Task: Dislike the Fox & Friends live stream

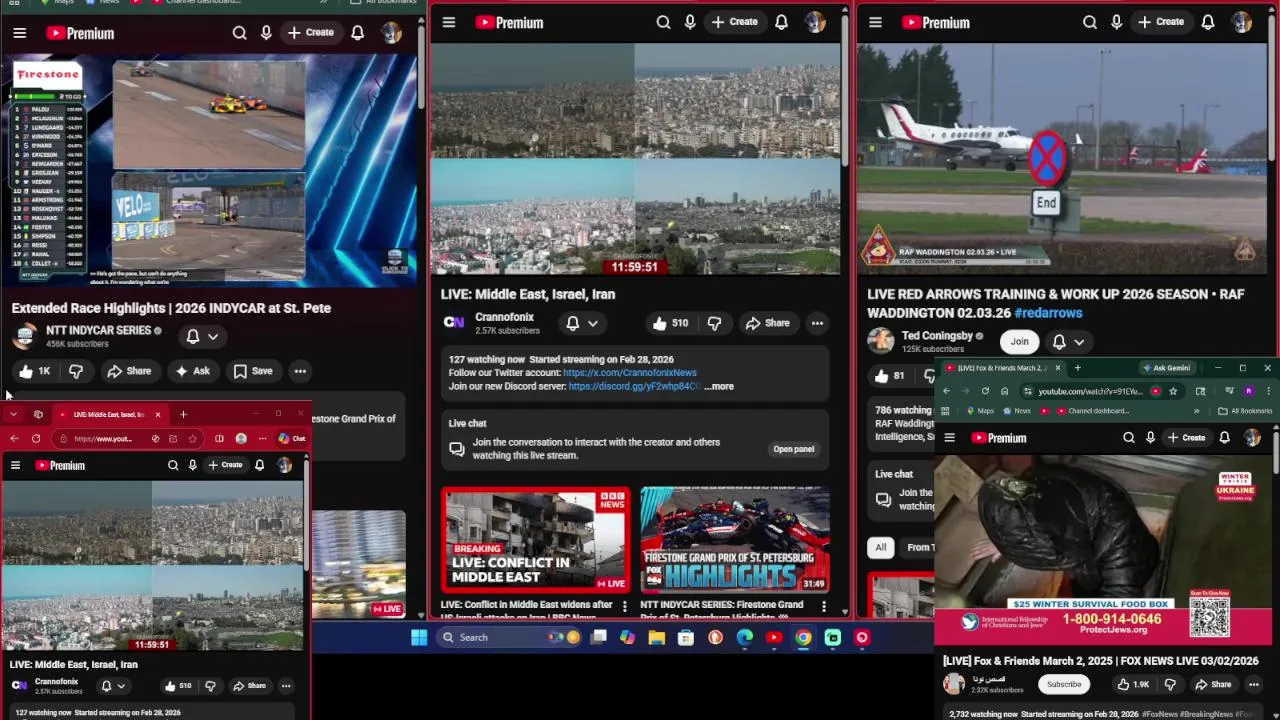Action: [x=1170, y=684]
